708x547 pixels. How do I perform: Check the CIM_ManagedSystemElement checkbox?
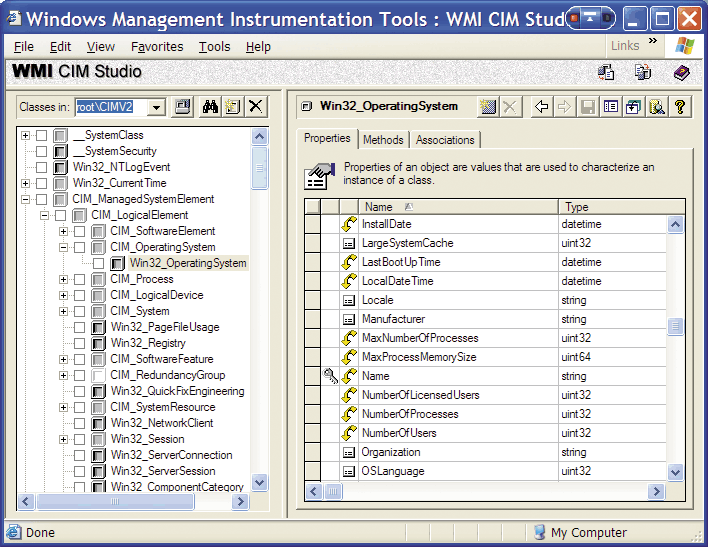[42, 199]
